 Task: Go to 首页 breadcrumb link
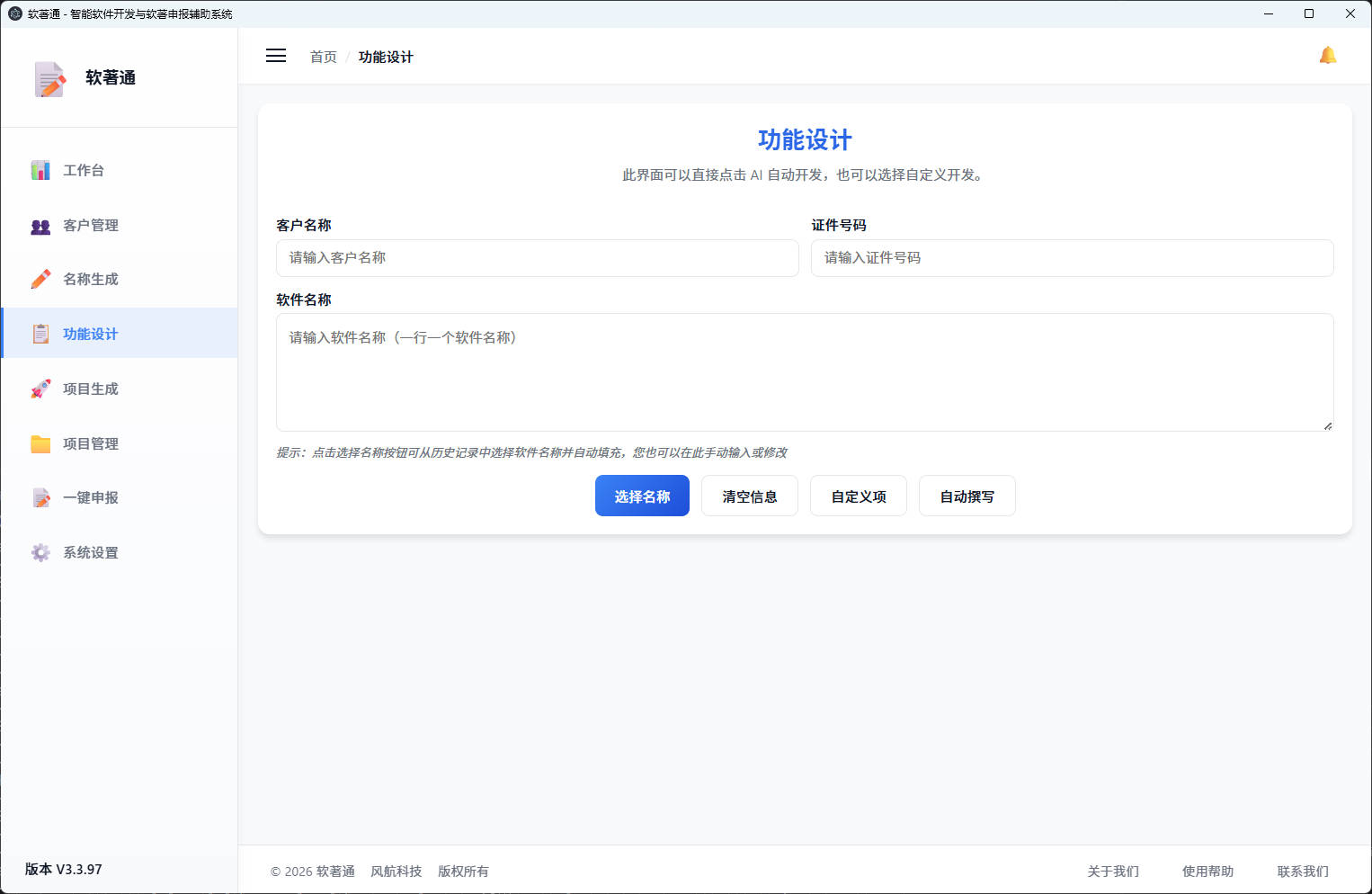coord(323,57)
